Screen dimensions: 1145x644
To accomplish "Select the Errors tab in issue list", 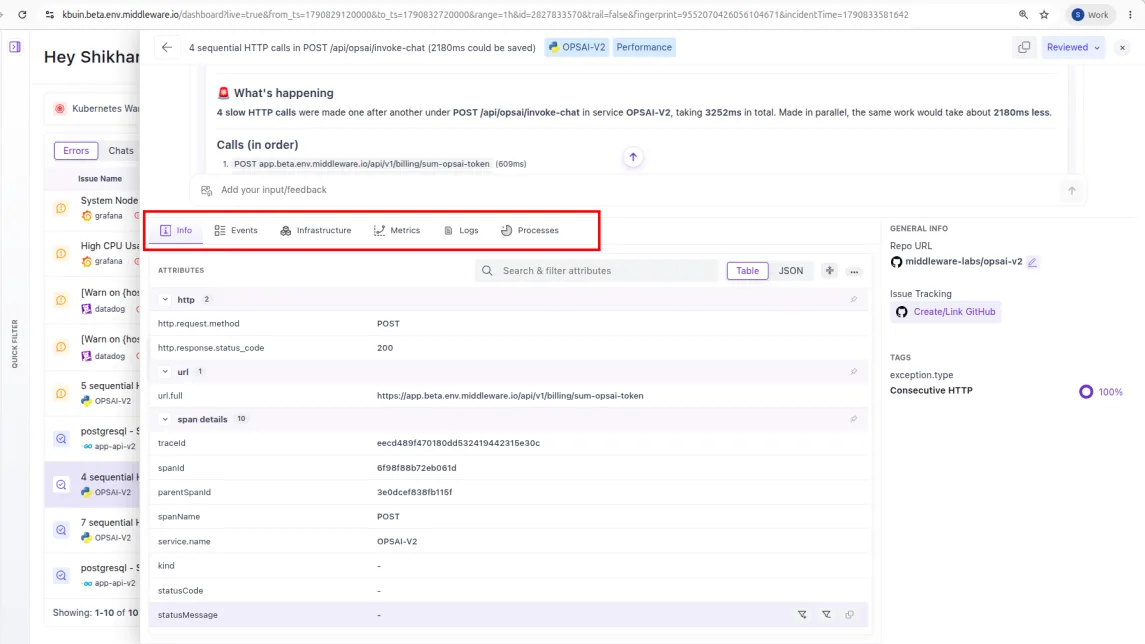I will pyautogui.click(x=76, y=150).
